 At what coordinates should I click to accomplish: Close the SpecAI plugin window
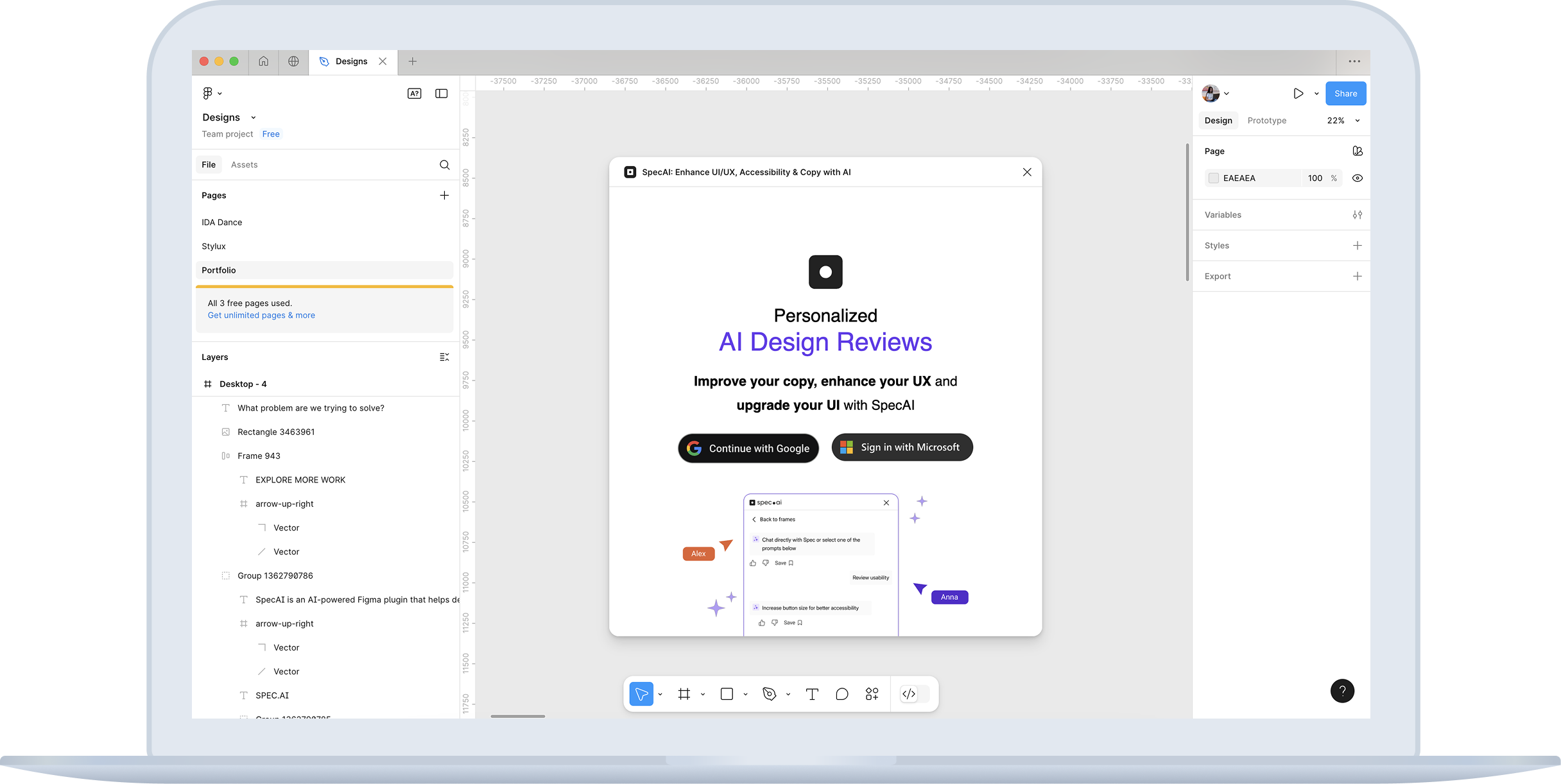point(1027,172)
